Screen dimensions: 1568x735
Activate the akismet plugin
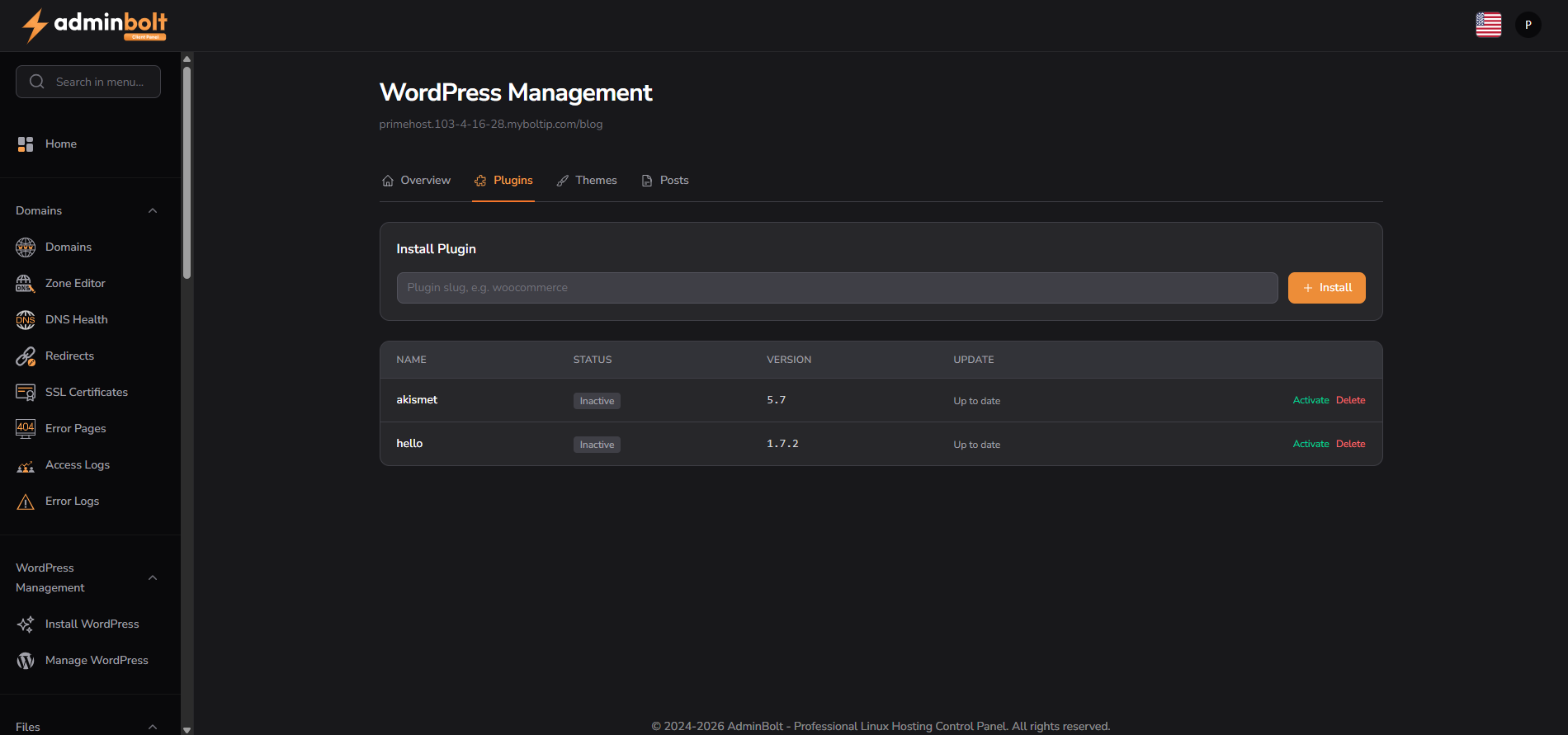(1311, 400)
